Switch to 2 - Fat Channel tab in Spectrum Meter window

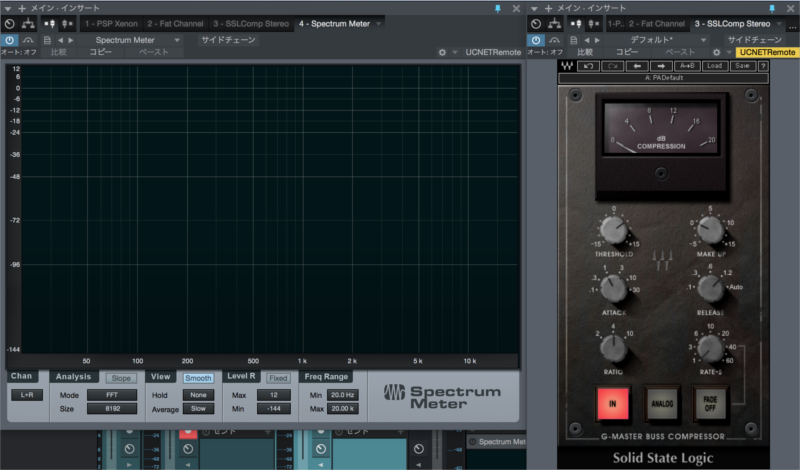click(x=176, y=23)
